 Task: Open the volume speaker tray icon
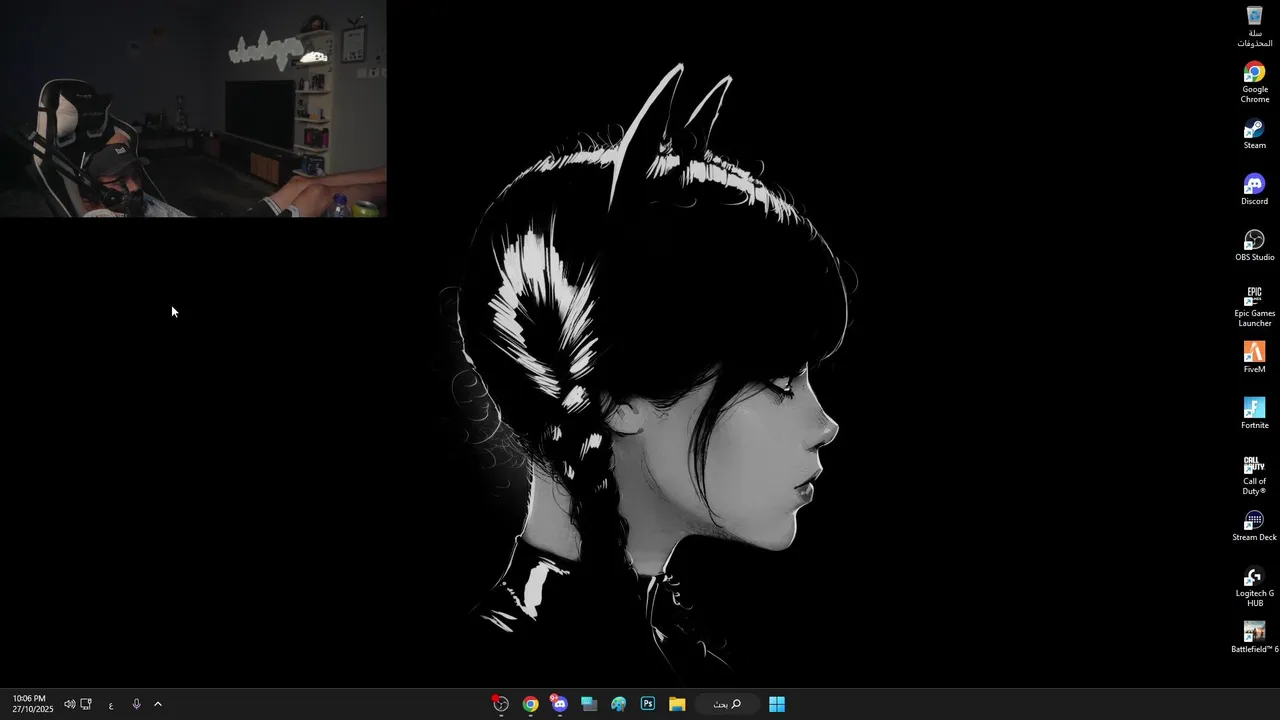pos(69,704)
